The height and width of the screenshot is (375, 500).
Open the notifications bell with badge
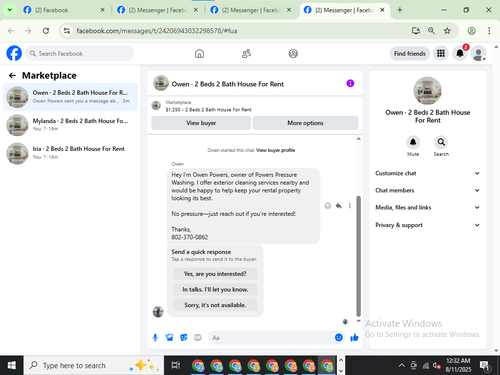(x=460, y=53)
